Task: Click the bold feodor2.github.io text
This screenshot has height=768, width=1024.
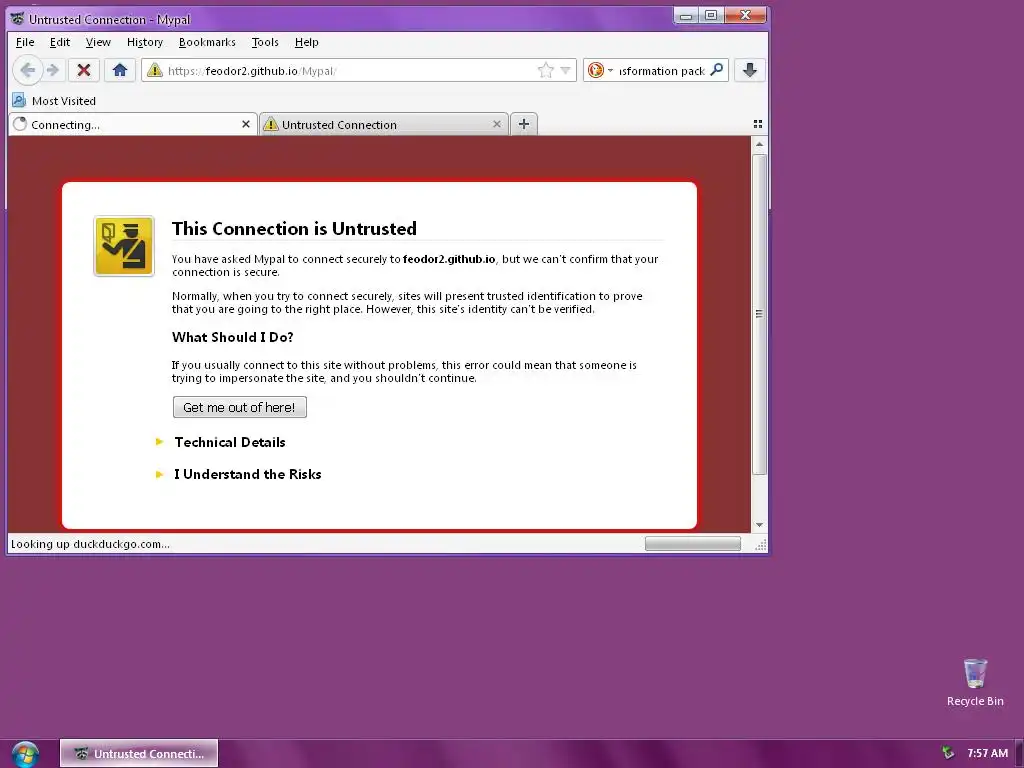Action: (449, 259)
